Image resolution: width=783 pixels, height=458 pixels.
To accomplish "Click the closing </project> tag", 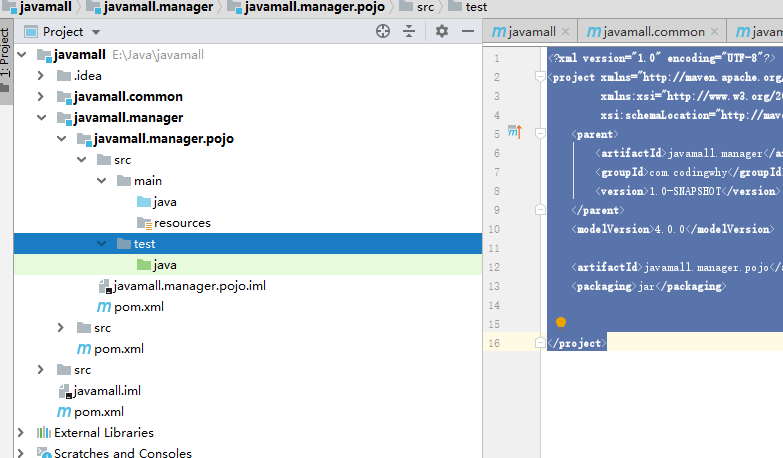I will pyautogui.click(x=577, y=343).
